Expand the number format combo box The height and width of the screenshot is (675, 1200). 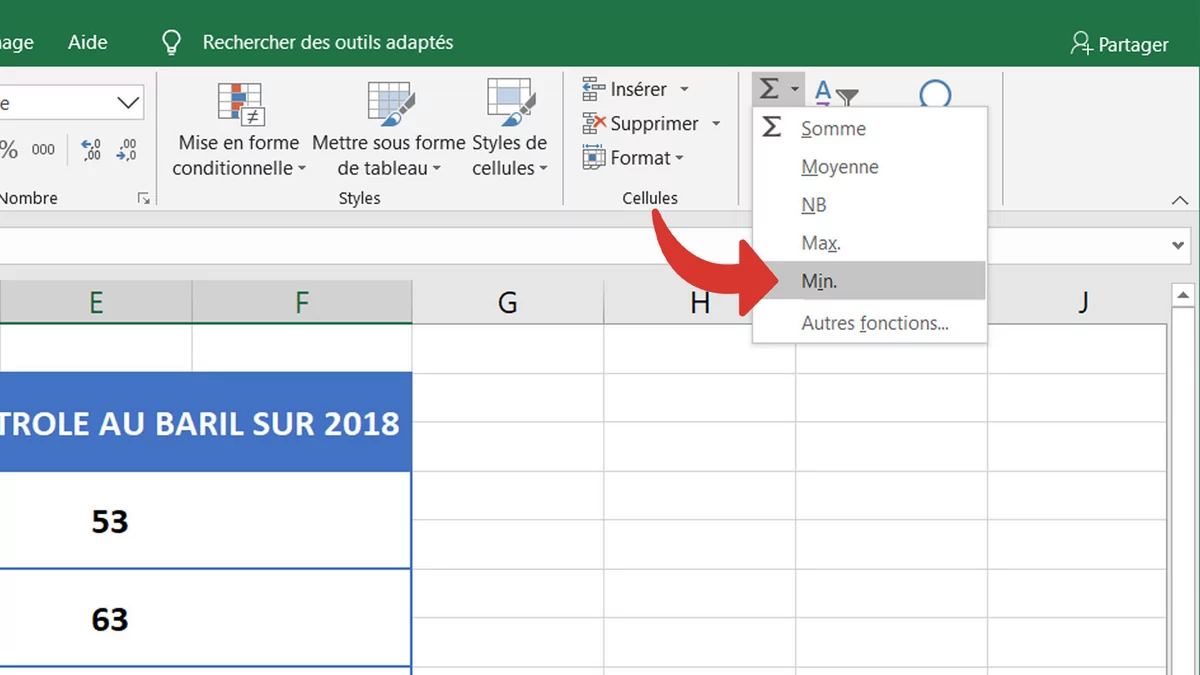(x=128, y=103)
